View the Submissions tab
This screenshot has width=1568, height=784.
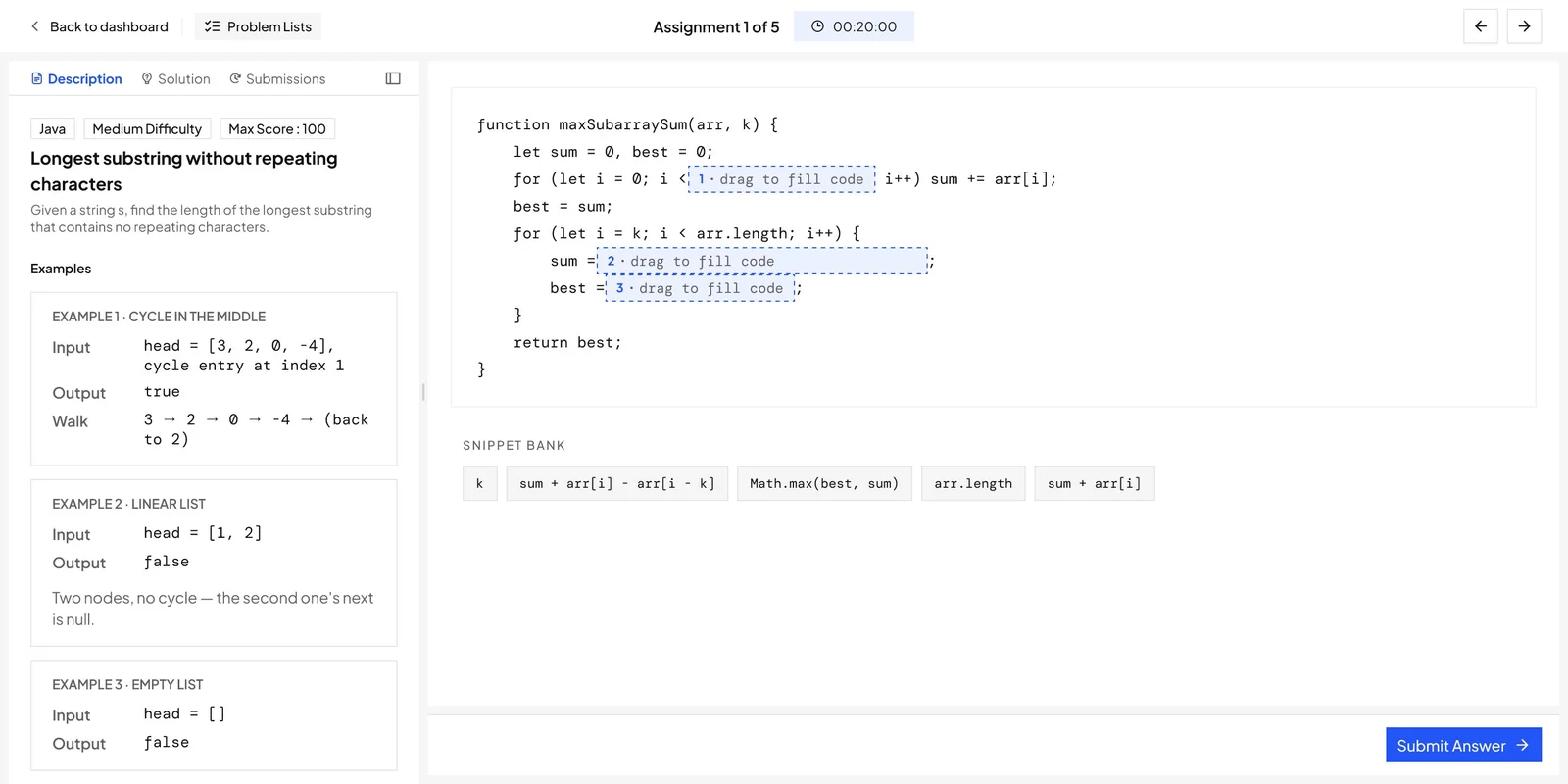click(x=277, y=78)
